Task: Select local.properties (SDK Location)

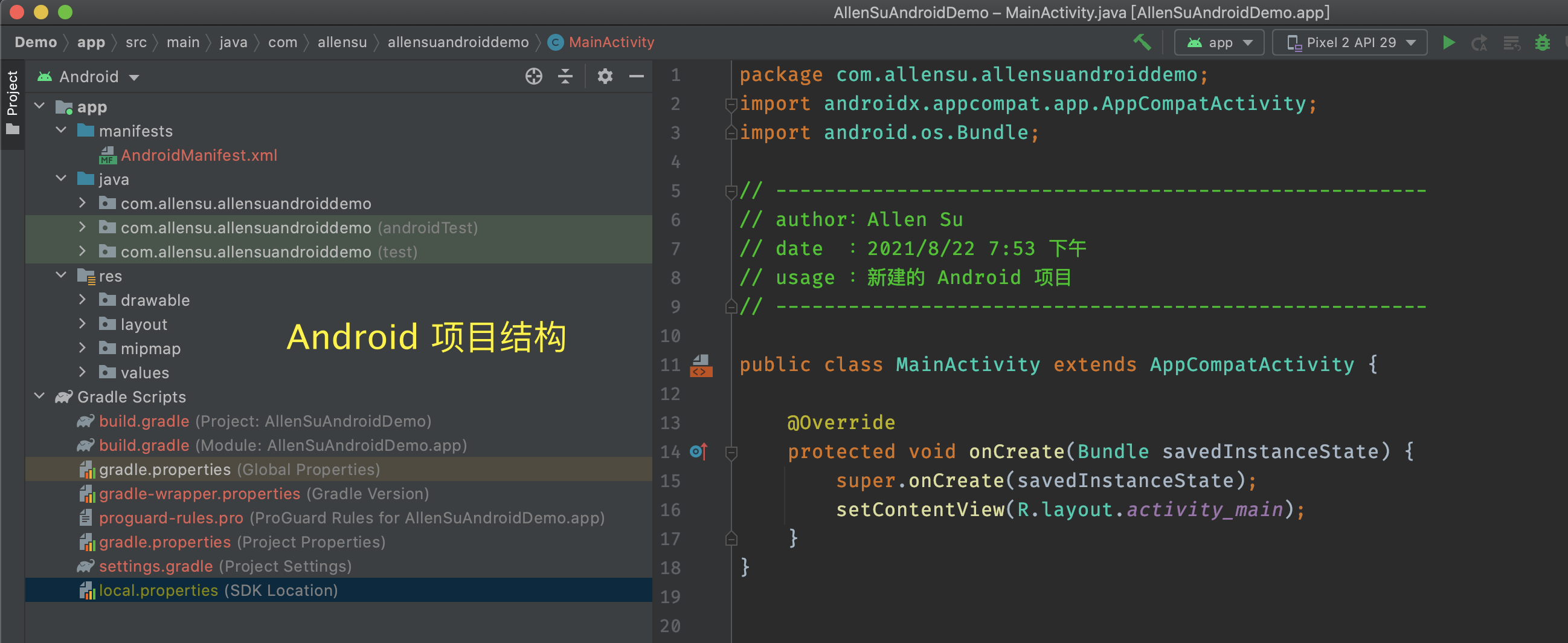Action: (x=338, y=590)
